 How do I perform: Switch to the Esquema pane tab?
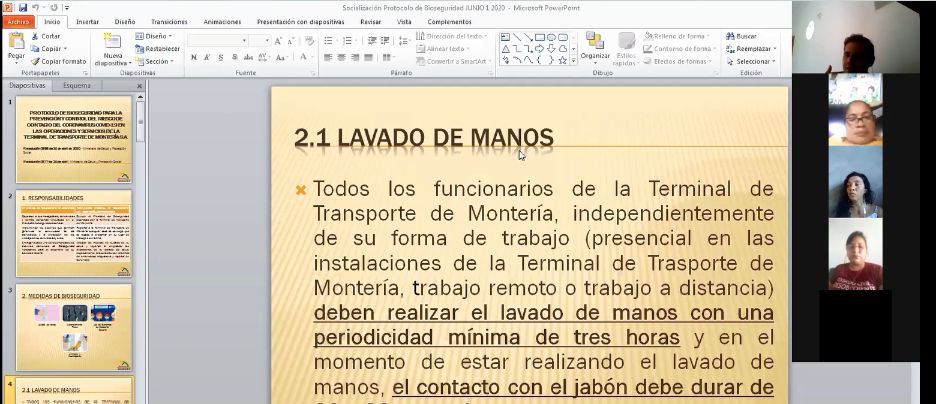[77, 85]
